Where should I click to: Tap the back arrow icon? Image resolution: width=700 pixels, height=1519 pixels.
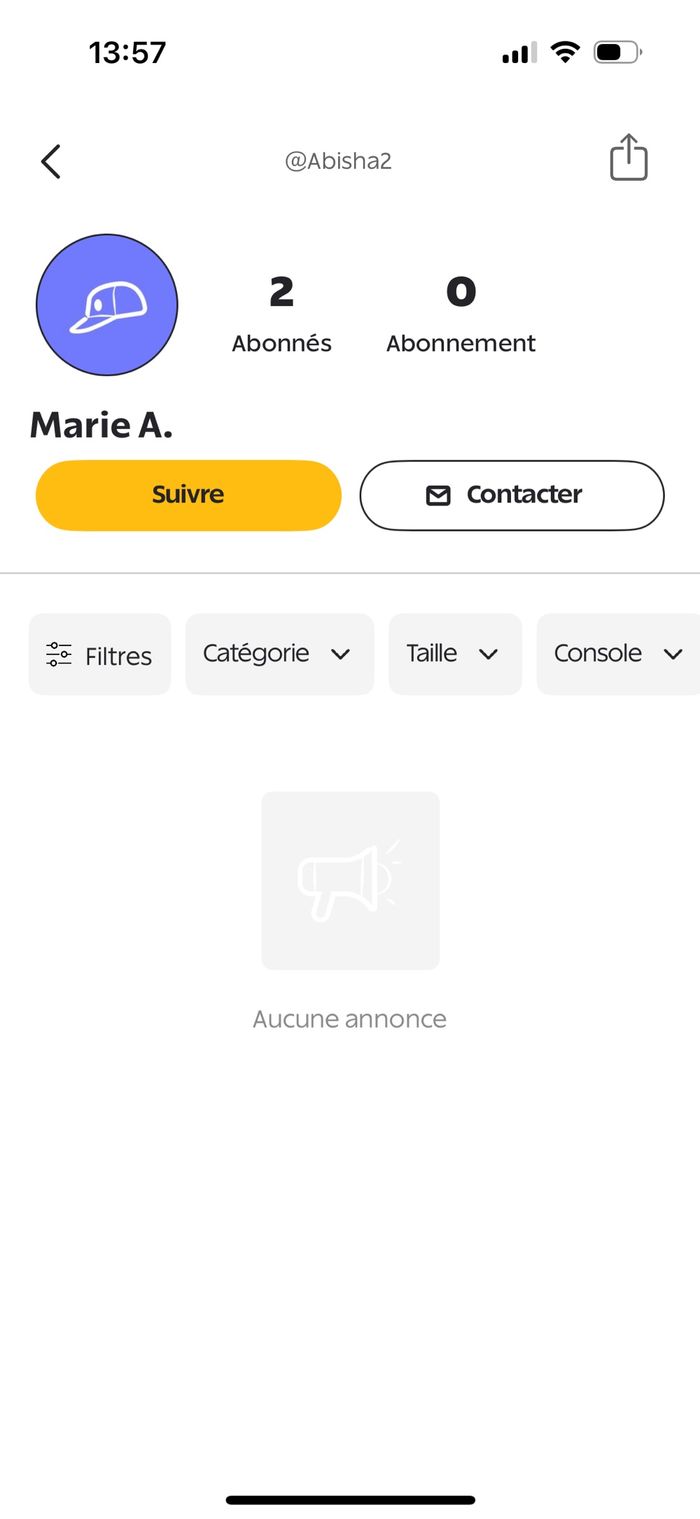pos(51,161)
